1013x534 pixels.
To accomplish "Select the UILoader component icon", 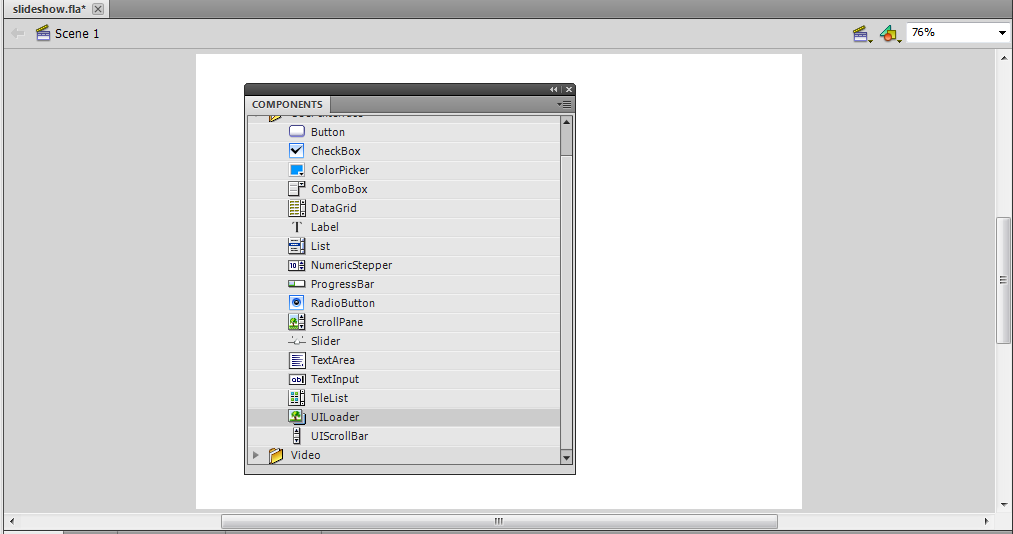I will [x=297, y=417].
